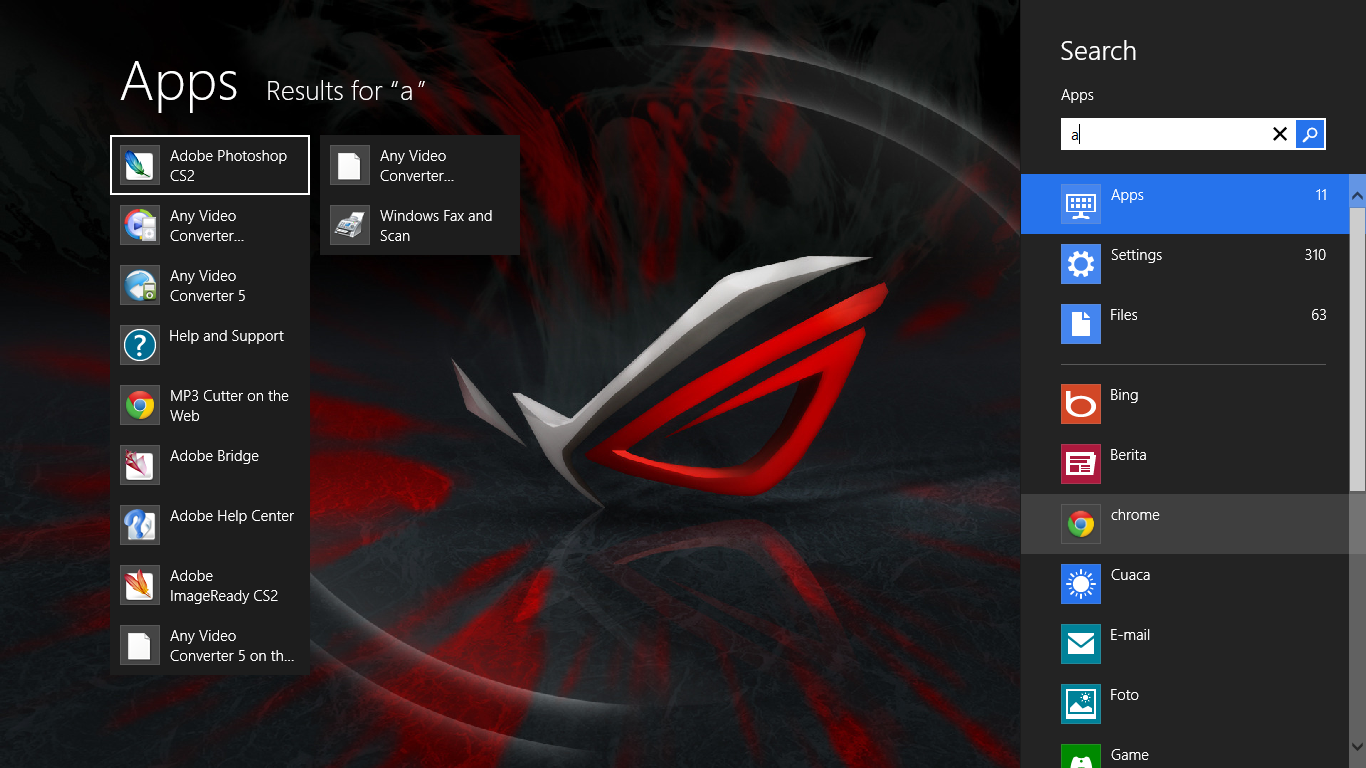Click the "E-mail" label
This screenshot has width=1366, height=768.
tap(1130, 635)
